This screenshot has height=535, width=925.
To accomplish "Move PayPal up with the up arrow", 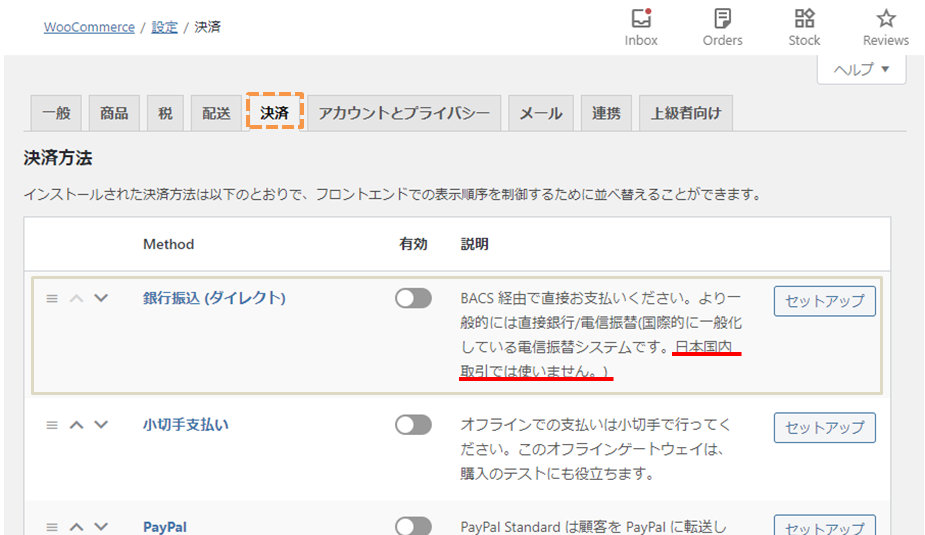I will coord(77,527).
